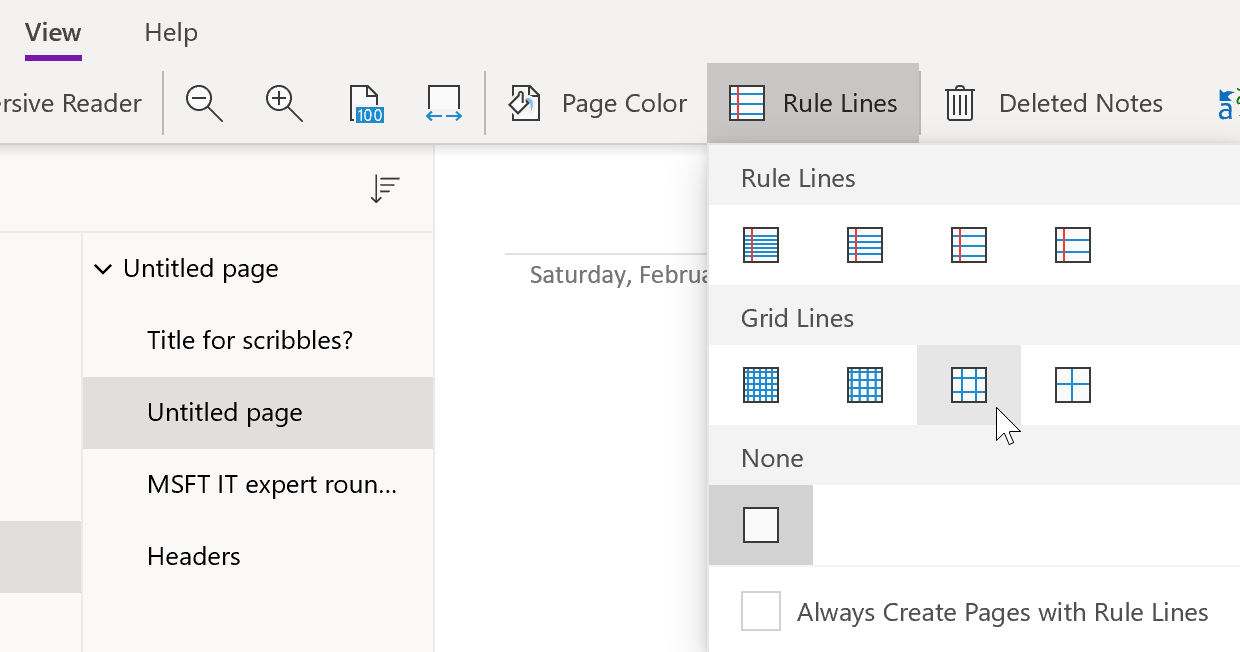
Task: Click the Page Width icon
Action: (x=444, y=103)
